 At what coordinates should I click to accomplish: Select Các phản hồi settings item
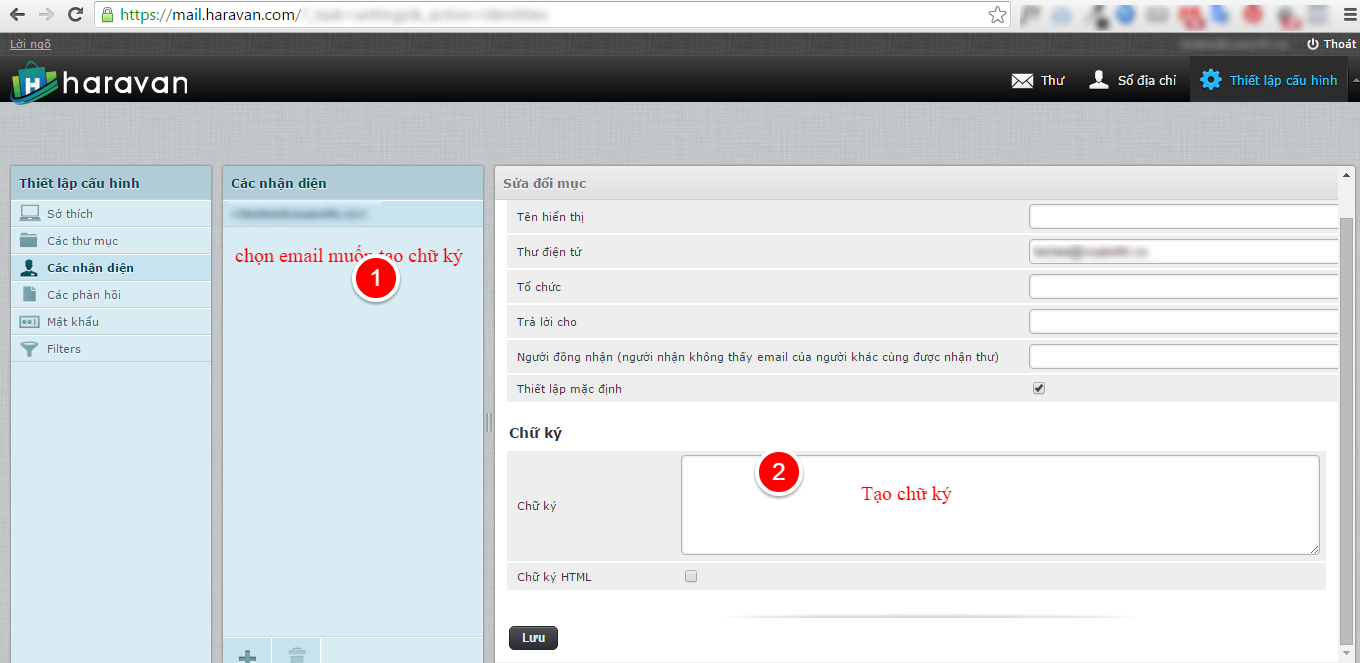tap(112, 295)
